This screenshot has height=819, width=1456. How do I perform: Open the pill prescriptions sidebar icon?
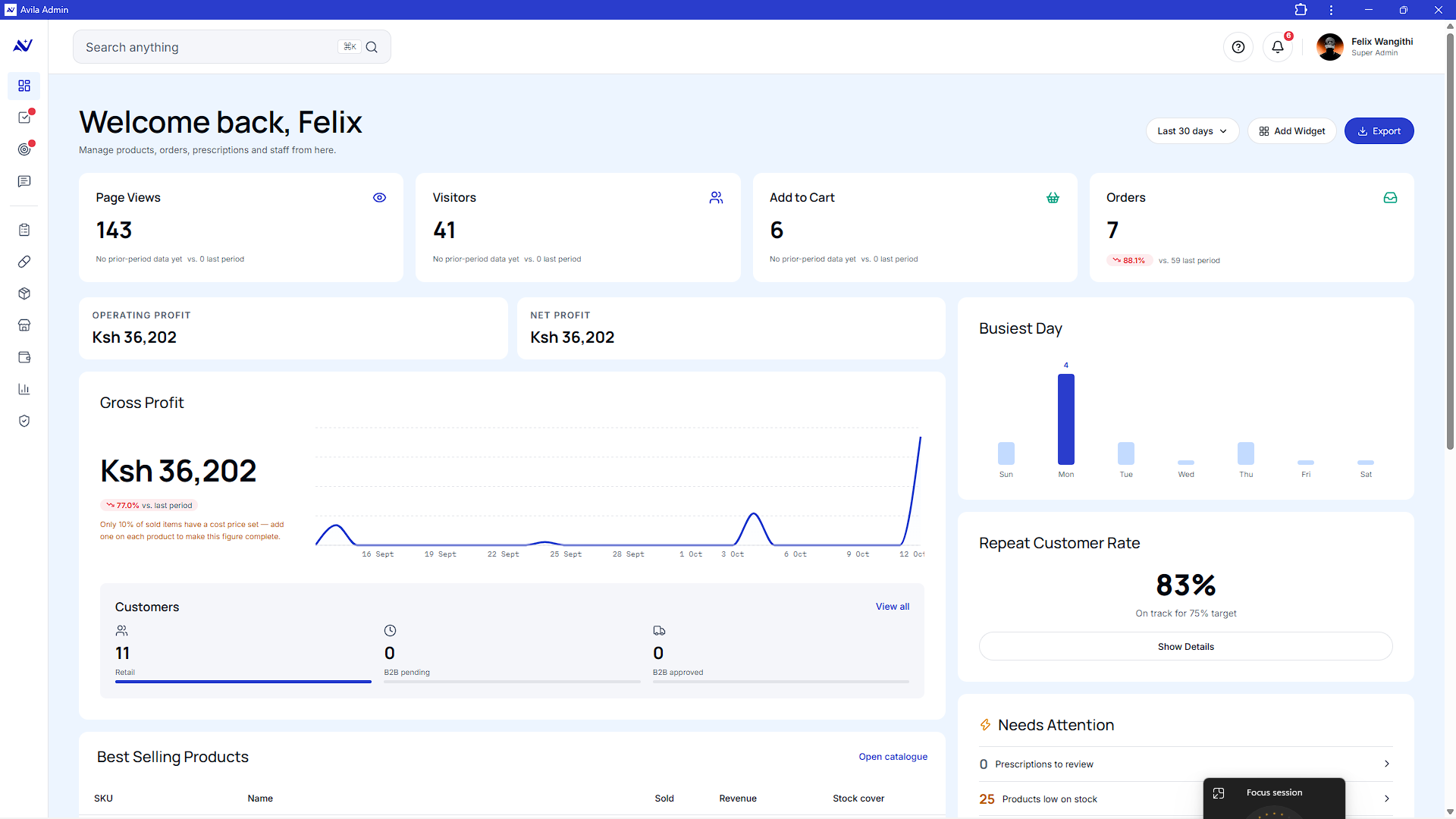point(24,262)
